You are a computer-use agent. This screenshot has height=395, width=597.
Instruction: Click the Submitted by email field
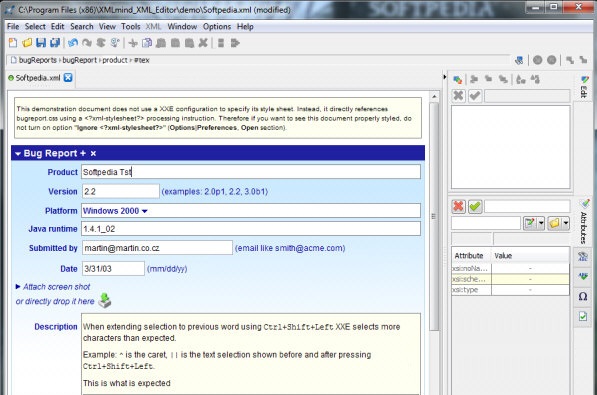coord(157,248)
